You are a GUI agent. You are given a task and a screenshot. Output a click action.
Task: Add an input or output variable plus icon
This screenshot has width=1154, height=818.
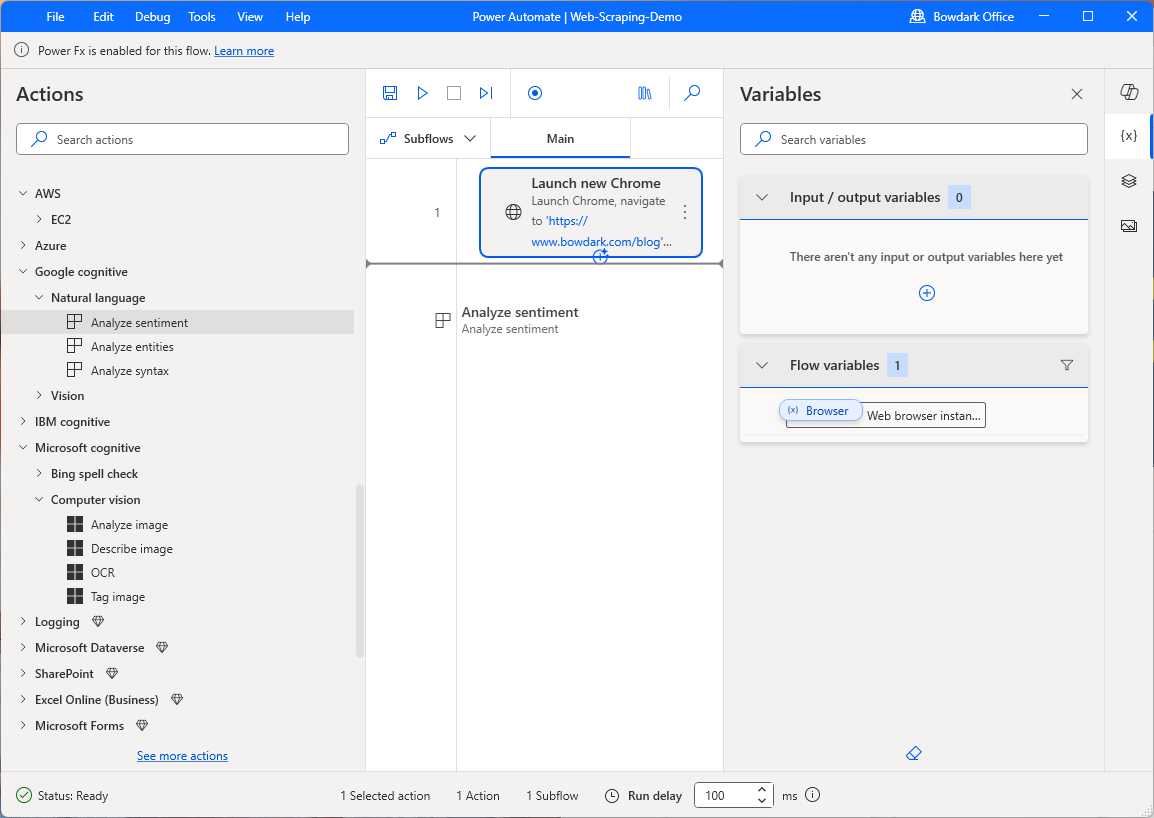tap(927, 293)
